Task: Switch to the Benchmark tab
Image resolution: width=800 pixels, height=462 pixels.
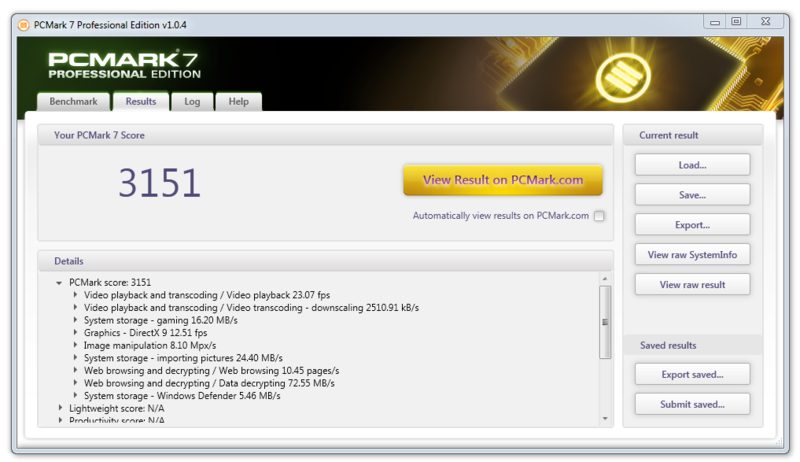Action: 73,101
